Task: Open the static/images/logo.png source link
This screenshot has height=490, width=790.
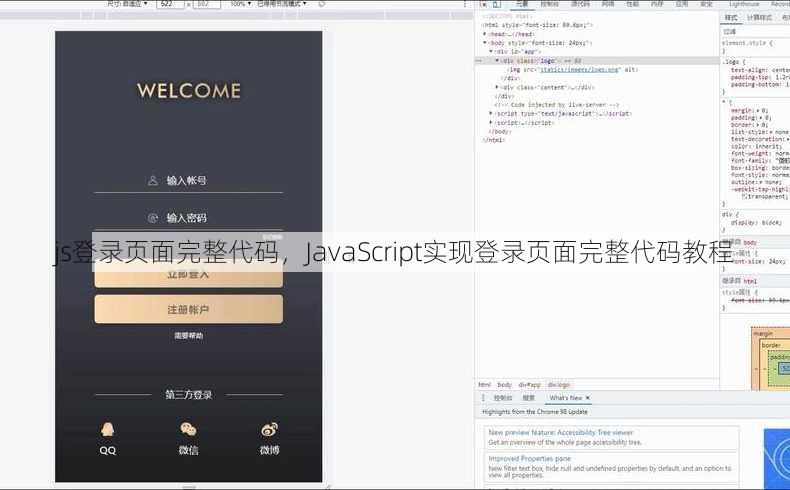Action: (579, 69)
